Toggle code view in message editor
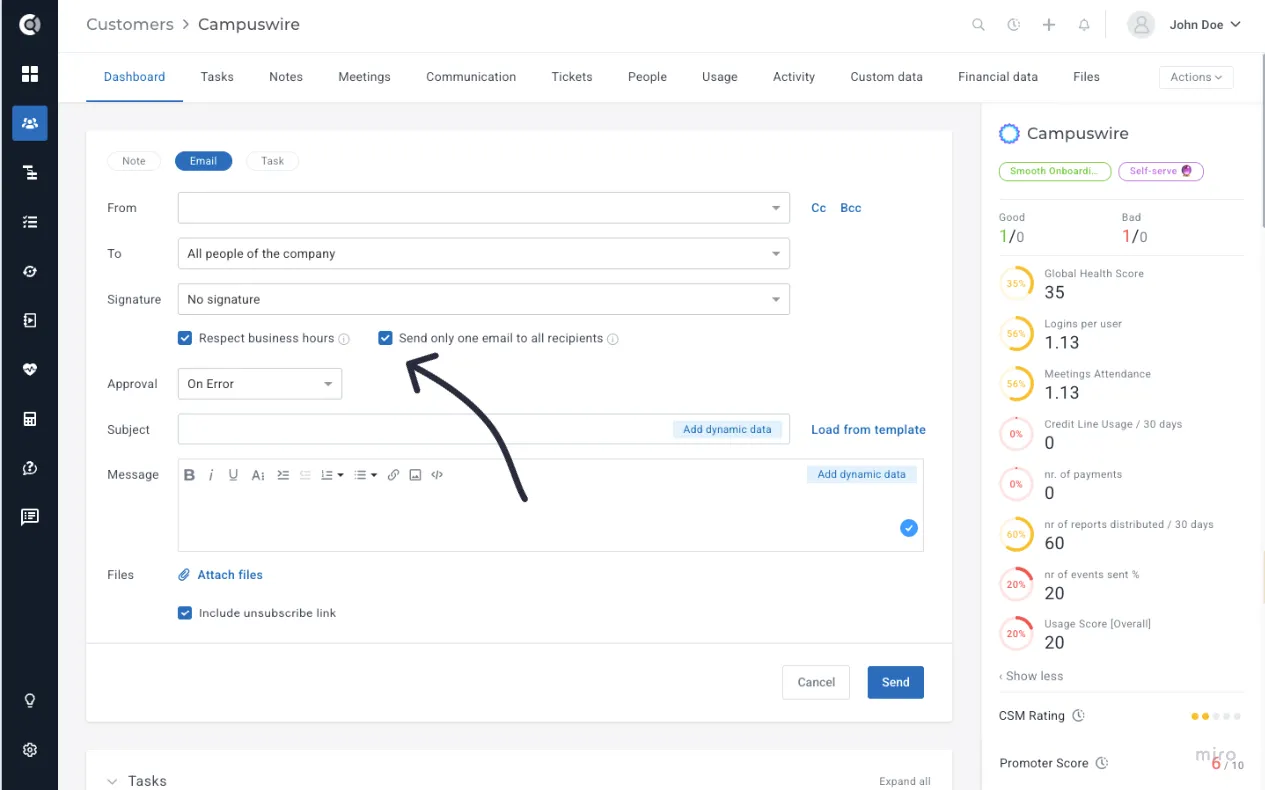Screen dimensions: 1265x790 click(x=437, y=475)
